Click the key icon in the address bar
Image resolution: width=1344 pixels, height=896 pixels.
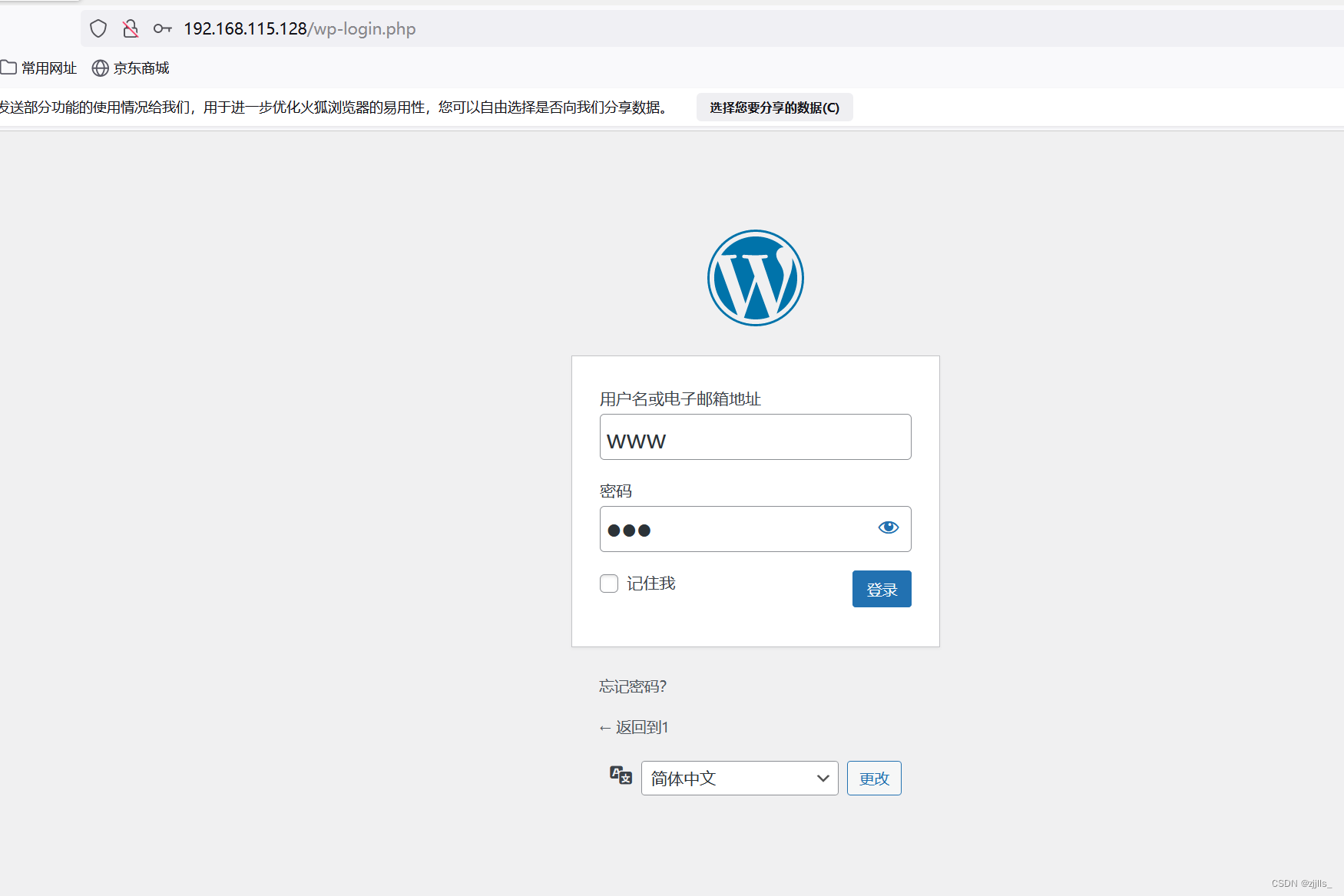[x=162, y=28]
